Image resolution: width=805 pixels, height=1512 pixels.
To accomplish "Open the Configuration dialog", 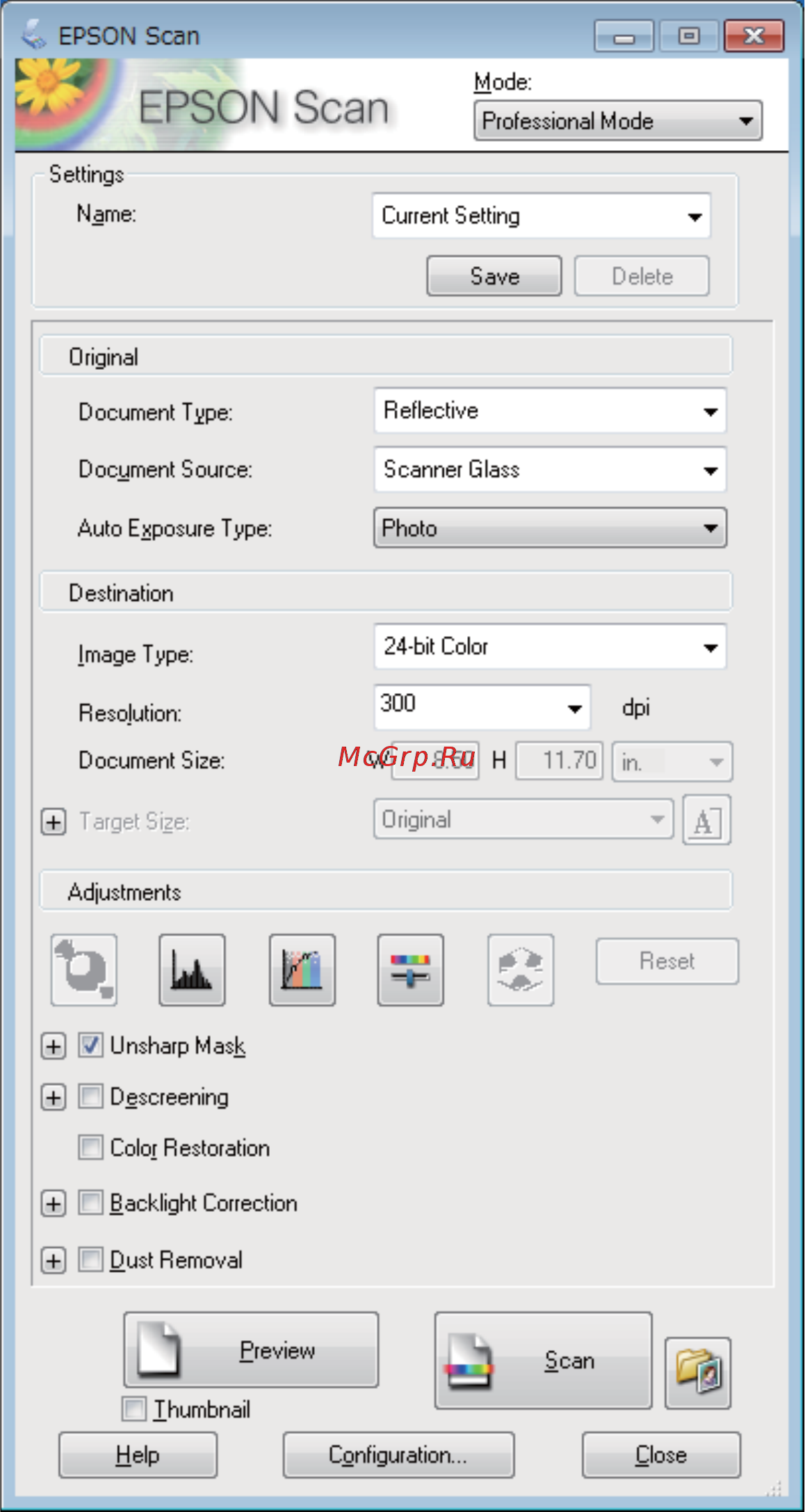I will coord(398,1454).
